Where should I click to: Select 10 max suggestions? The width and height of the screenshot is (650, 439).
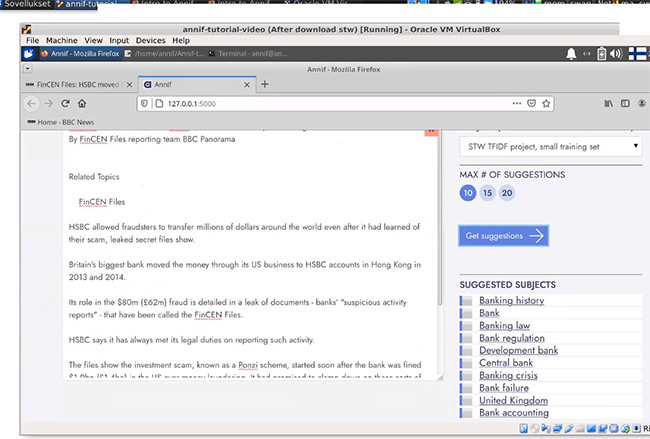coord(468,193)
